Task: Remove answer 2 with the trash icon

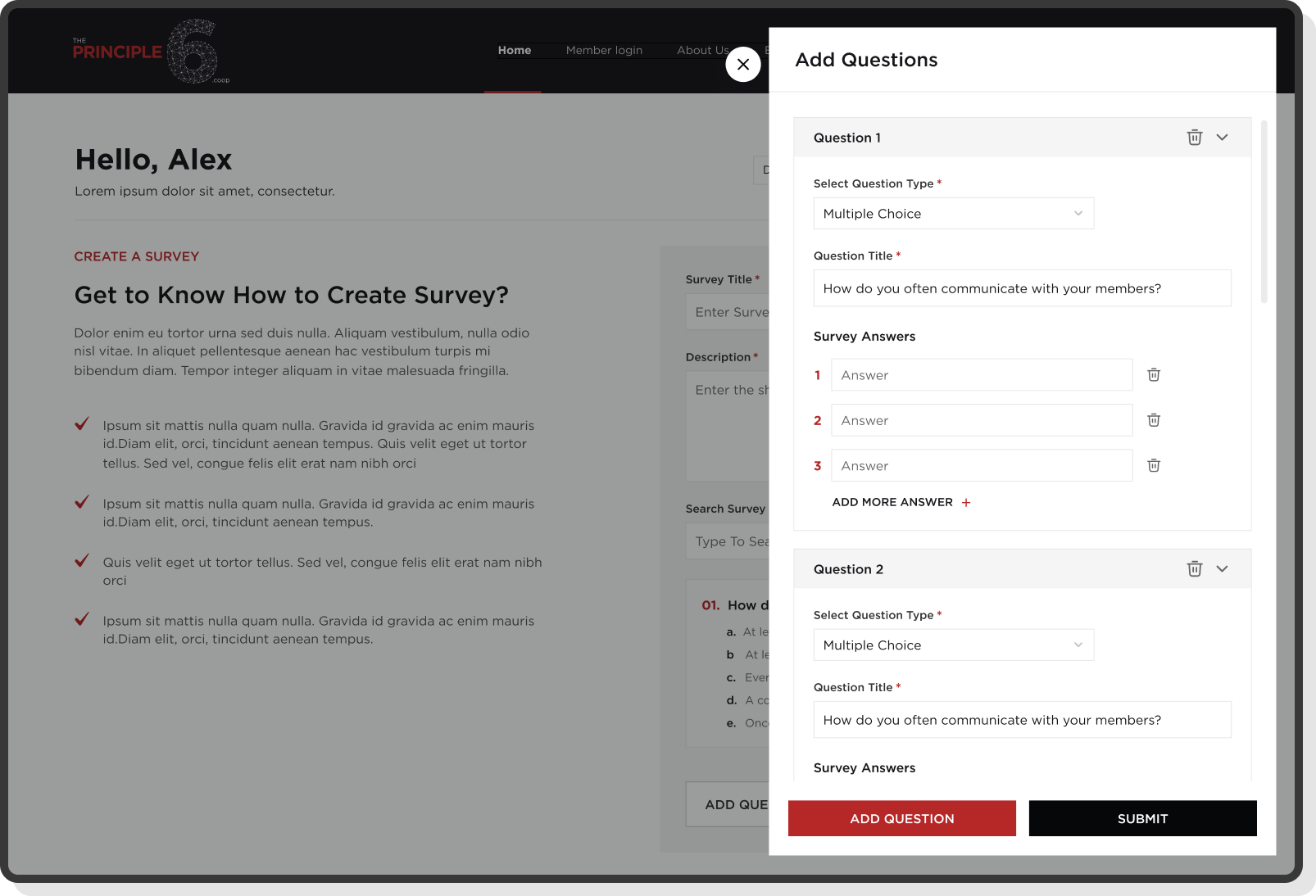Action: tap(1153, 419)
